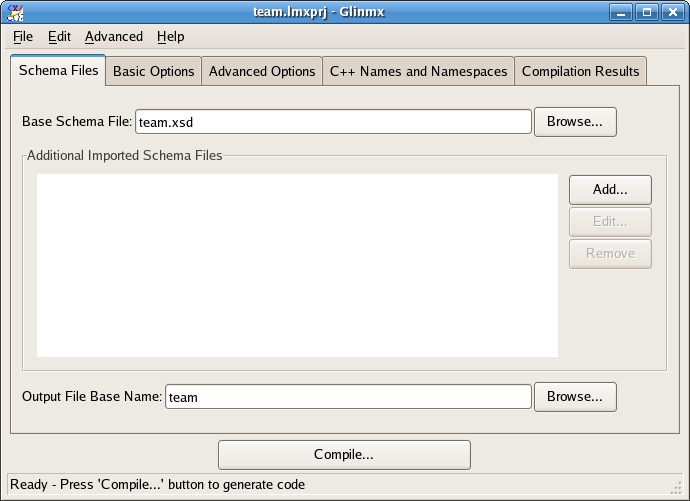
Task: Open the C++ Names and Namespaces tab
Action: pyautogui.click(x=418, y=71)
